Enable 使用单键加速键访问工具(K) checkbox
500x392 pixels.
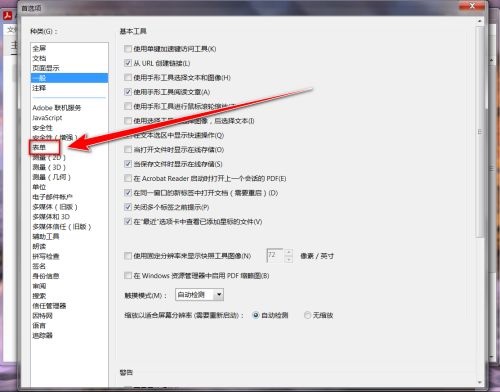pos(128,49)
